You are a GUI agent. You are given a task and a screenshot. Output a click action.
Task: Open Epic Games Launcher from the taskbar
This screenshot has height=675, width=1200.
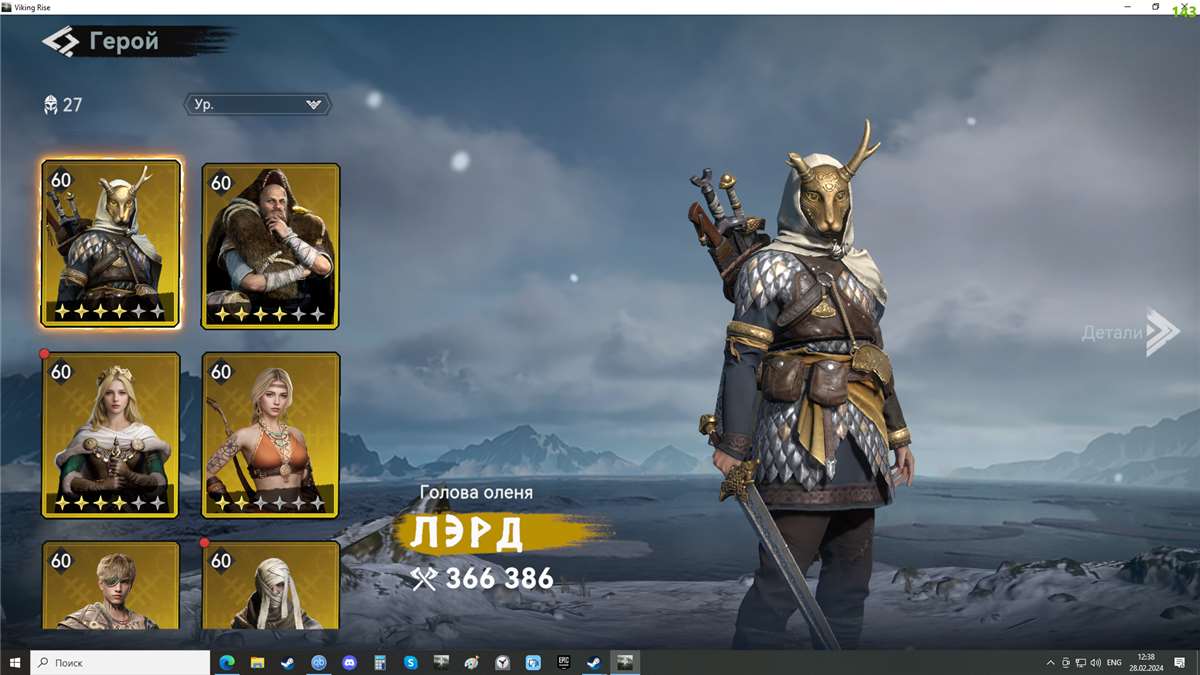[x=564, y=662]
